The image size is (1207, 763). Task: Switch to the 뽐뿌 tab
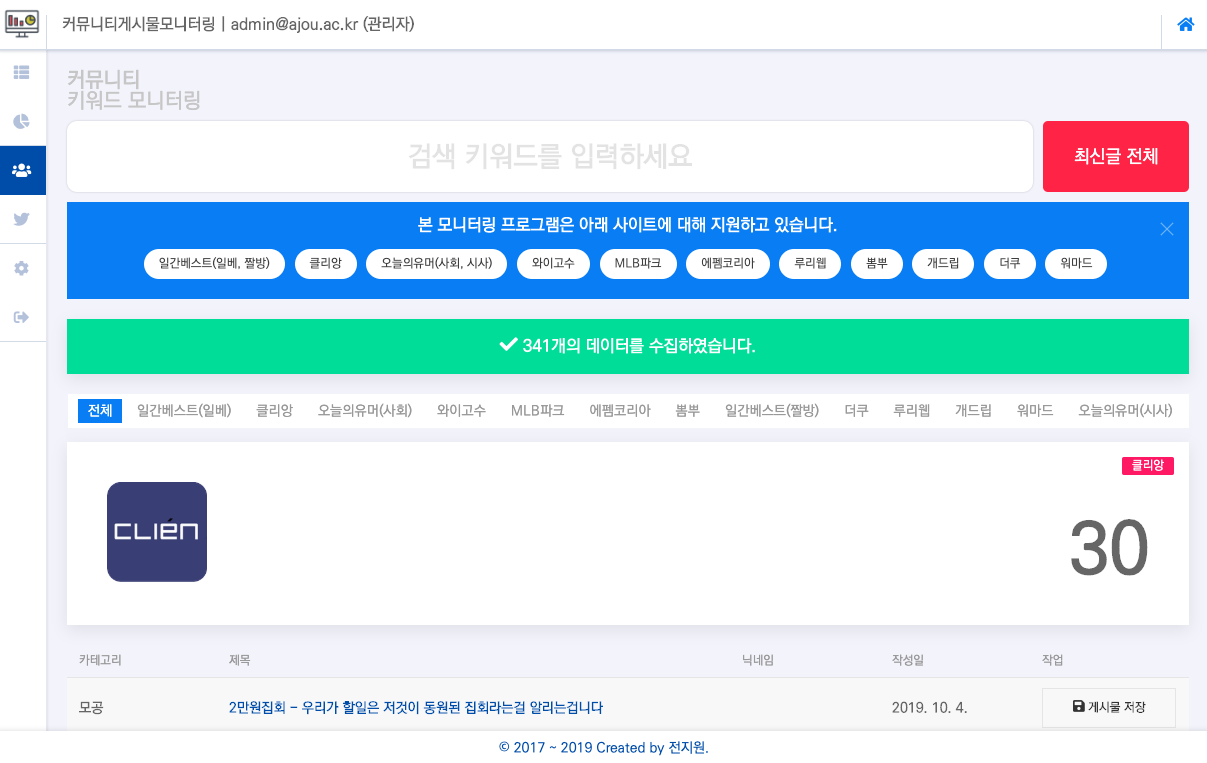pos(688,410)
